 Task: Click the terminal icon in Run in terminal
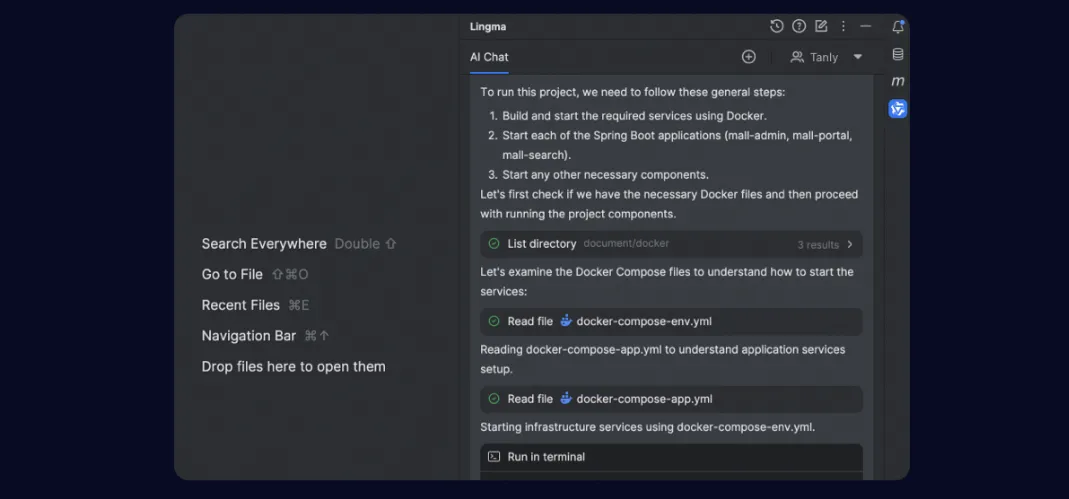(x=494, y=457)
